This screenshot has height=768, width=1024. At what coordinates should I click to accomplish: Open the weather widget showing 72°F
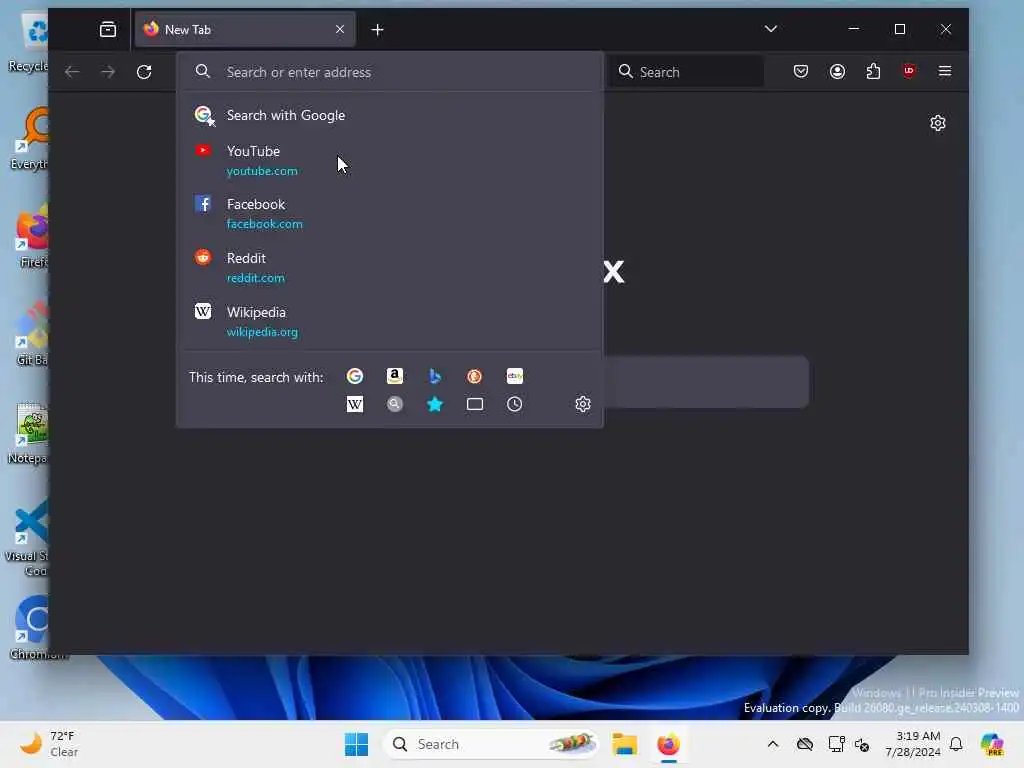pyautogui.click(x=49, y=744)
